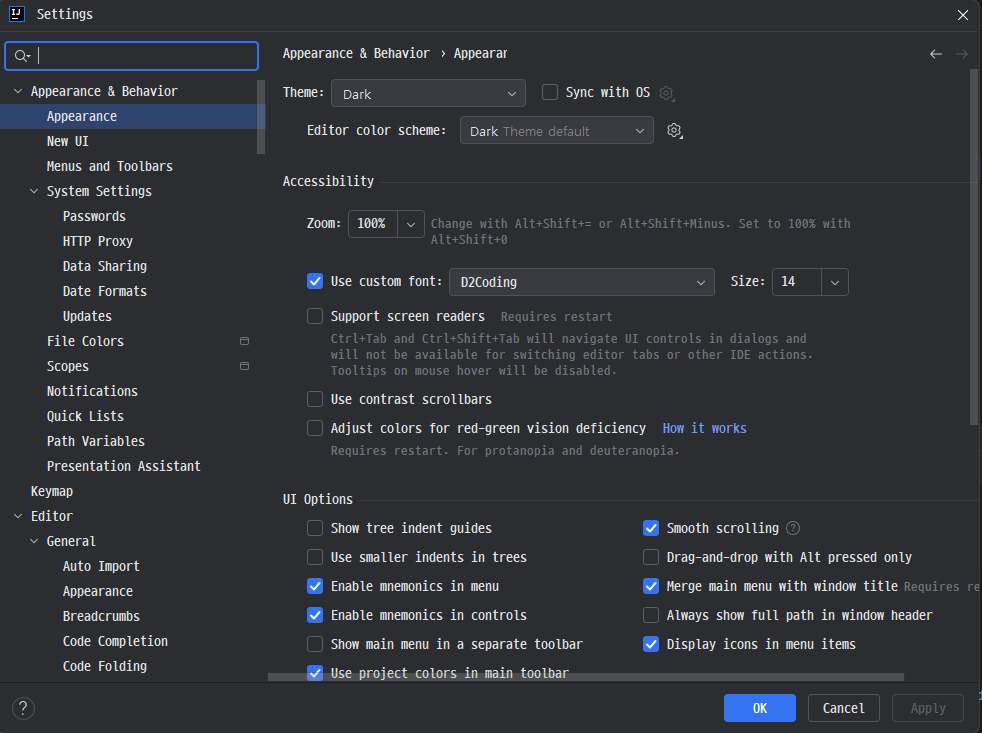Viewport: 982px width, 733px height.
Task: Check Show main menu in separate toolbar
Action: click(315, 644)
